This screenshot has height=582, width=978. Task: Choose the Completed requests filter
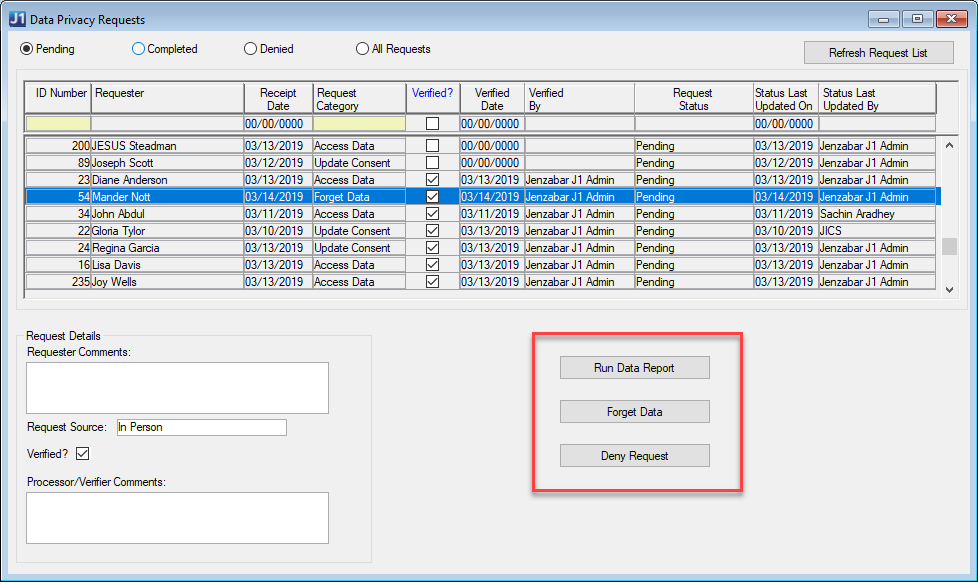139,49
